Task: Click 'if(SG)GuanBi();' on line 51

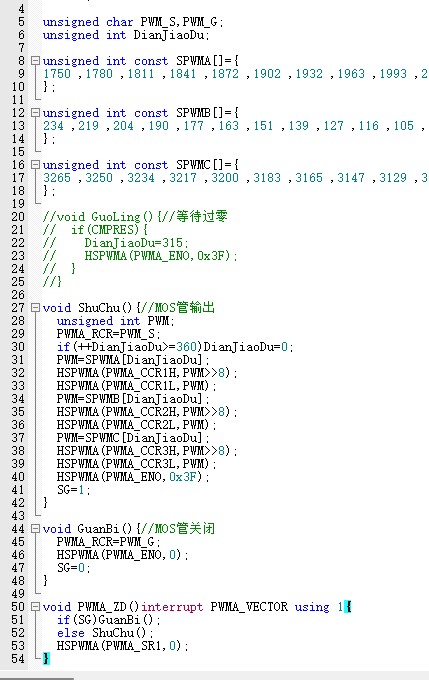Action: coord(108,620)
